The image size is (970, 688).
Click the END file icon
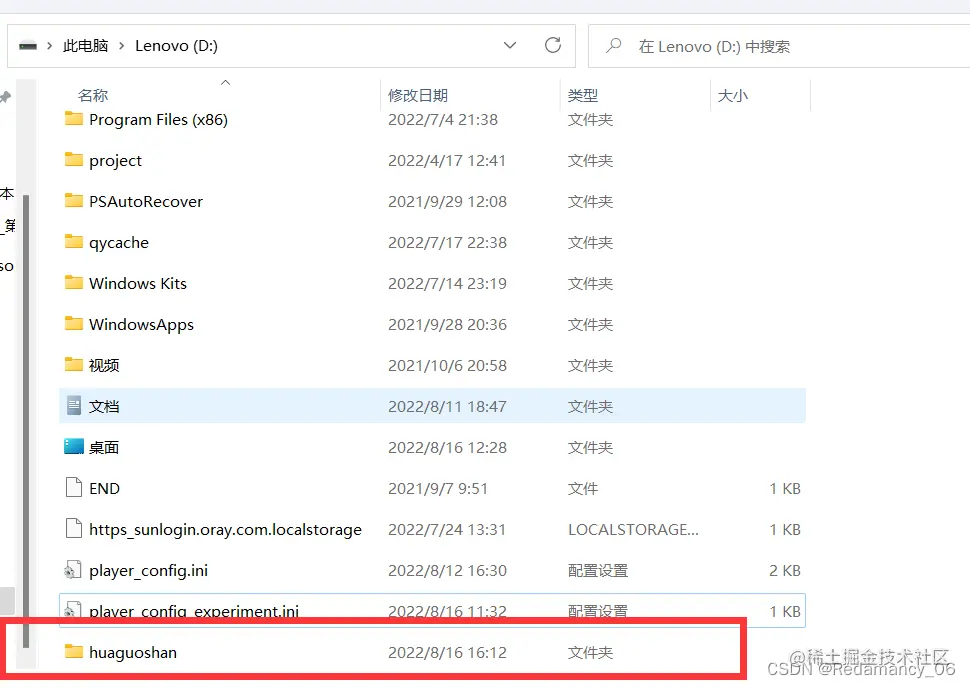coord(74,488)
